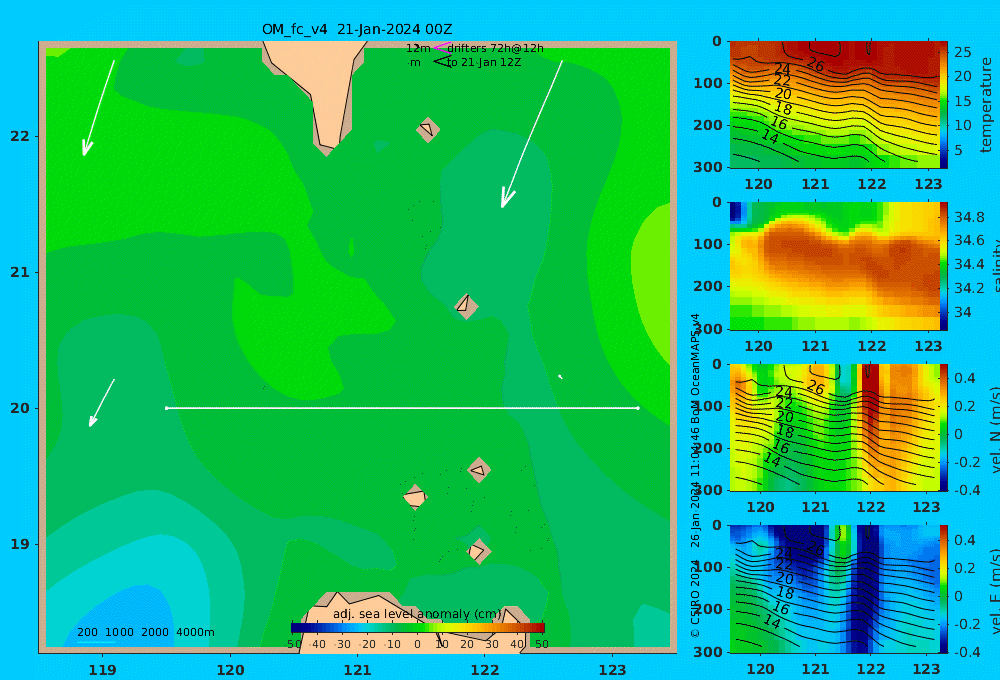Click the salinity color bar
The width and height of the screenshot is (1000, 680).
click(944, 266)
